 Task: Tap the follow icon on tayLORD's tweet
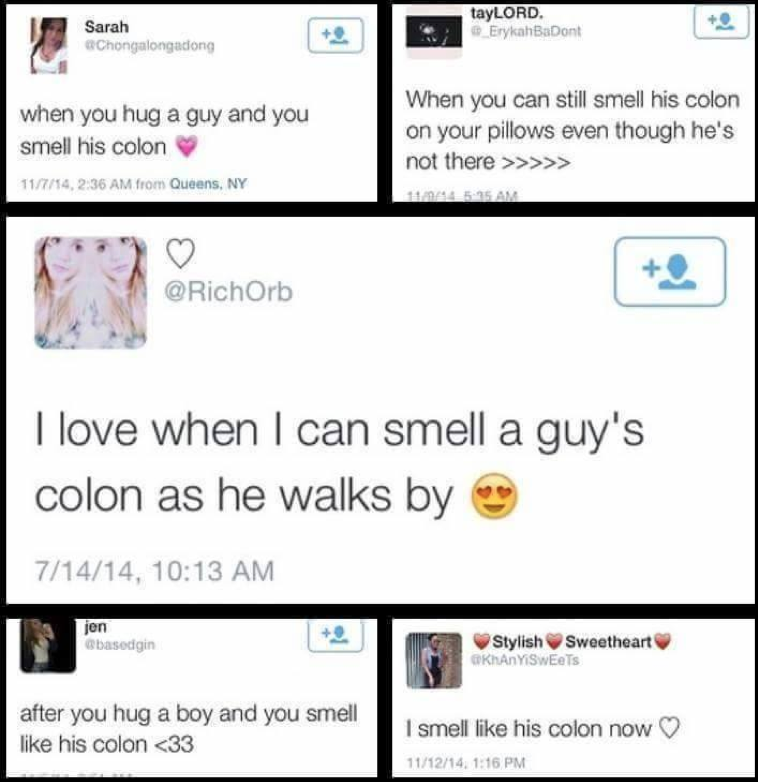tap(721, 22)
